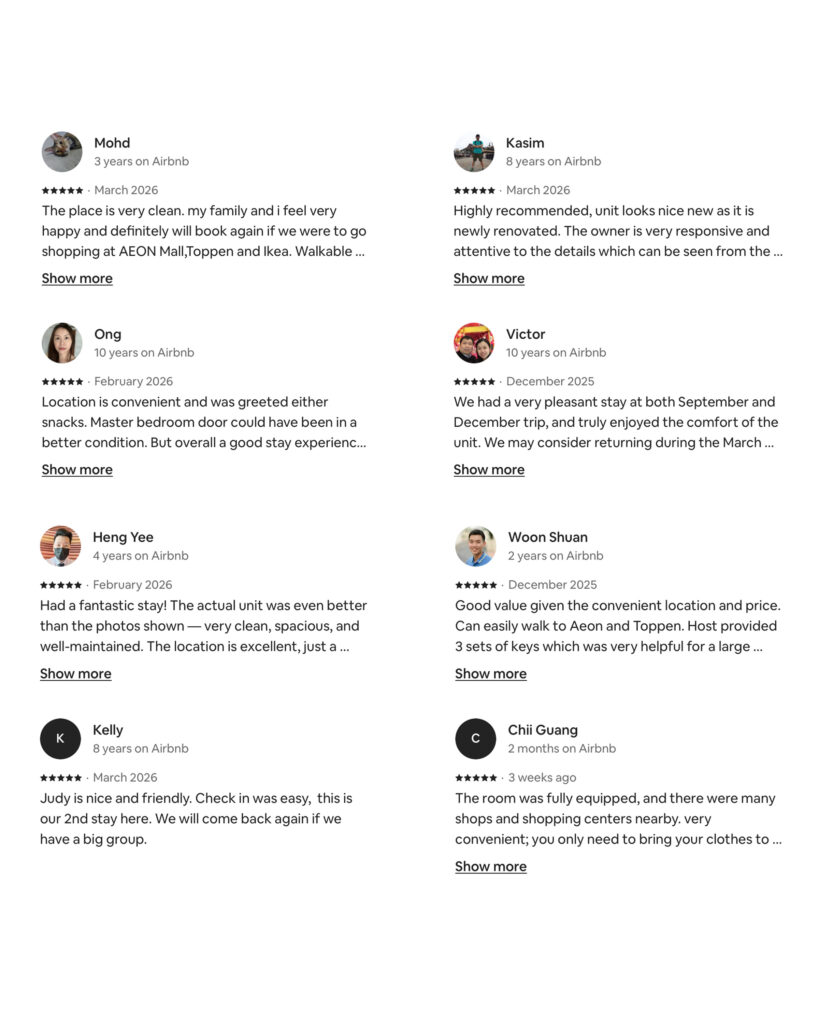Expand Woon Shuan's full review
The height and width of the screenshot is (1024, 819).
point(491,674)
